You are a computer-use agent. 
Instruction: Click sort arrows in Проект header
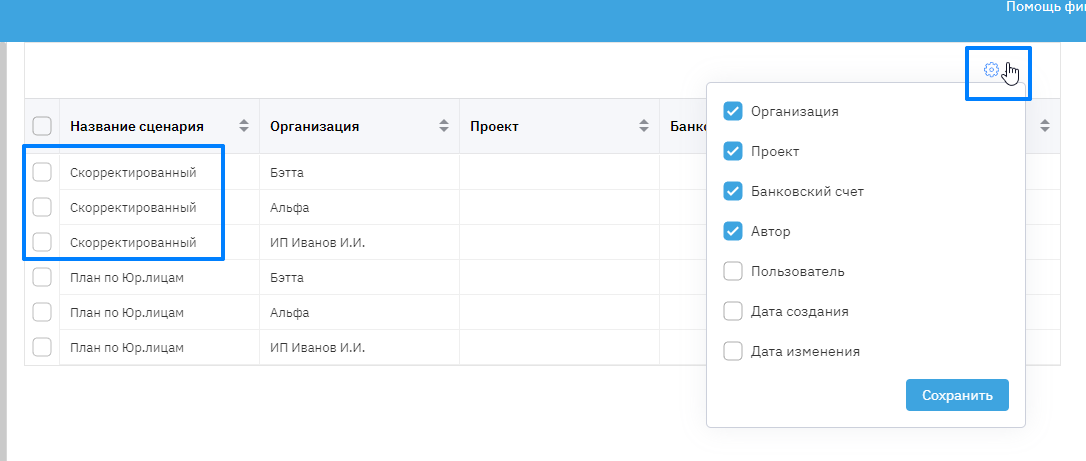point(644,126)
